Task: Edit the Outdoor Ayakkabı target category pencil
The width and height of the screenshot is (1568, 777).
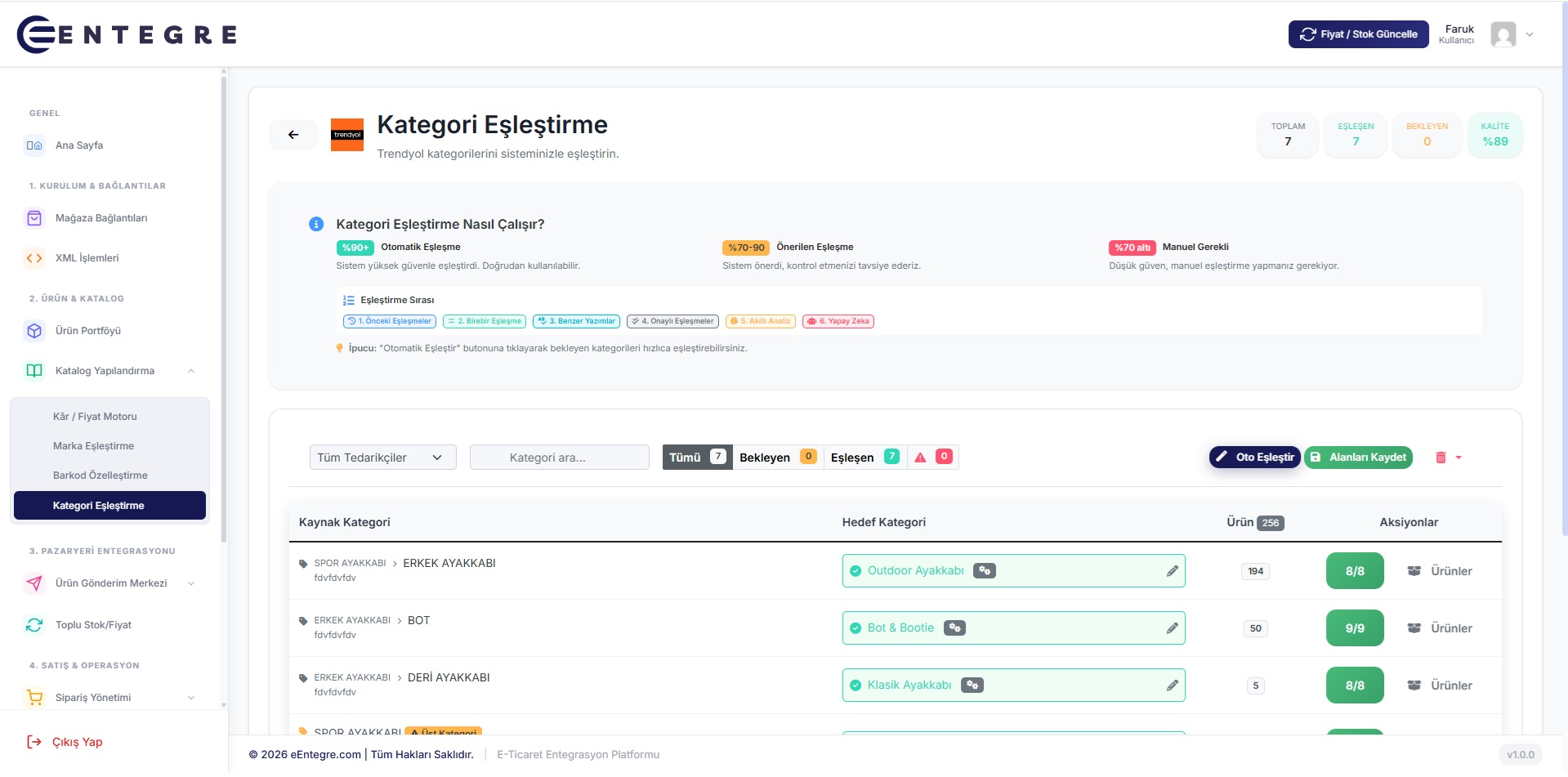Action: [1173, 571]
